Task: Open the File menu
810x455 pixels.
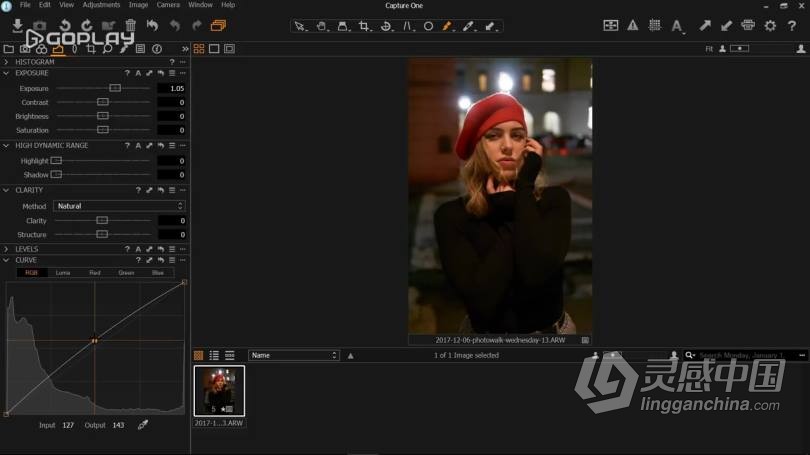Action: [25, 5]
